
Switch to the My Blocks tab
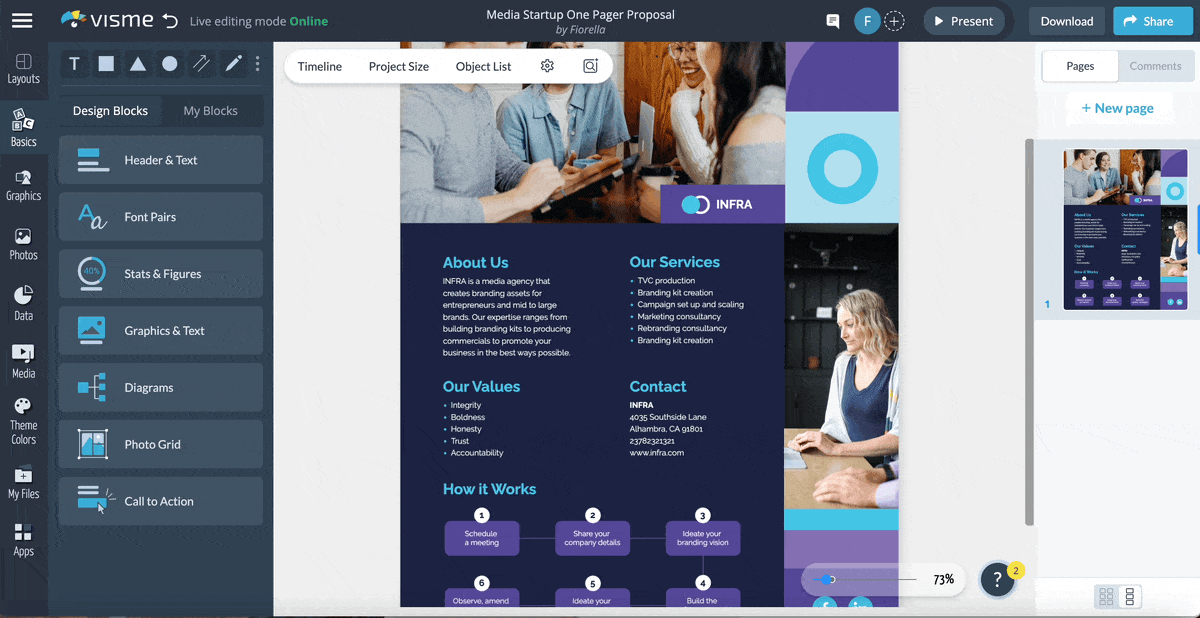tap(212, 110)
